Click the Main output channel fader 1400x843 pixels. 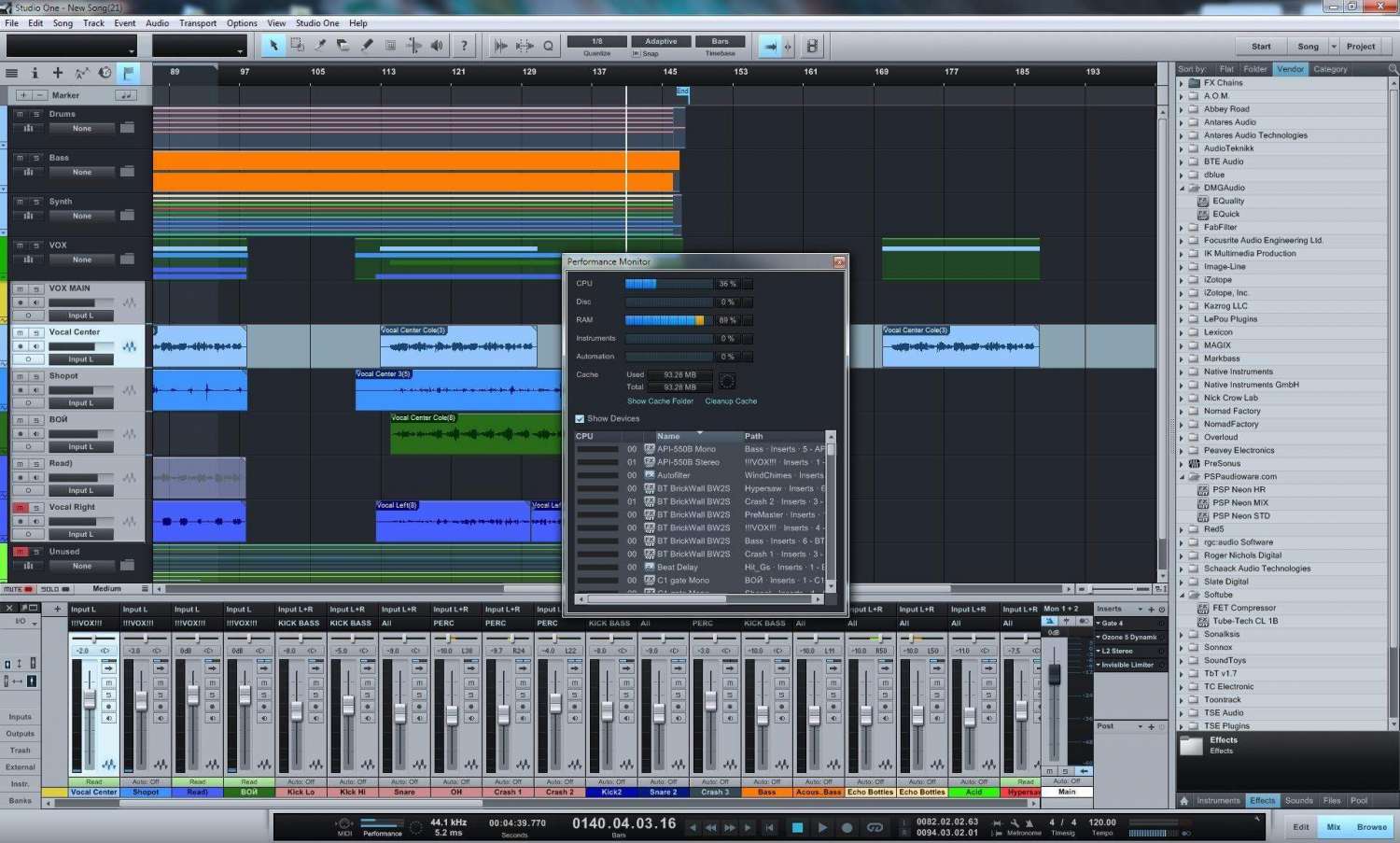pos(1055,675)
